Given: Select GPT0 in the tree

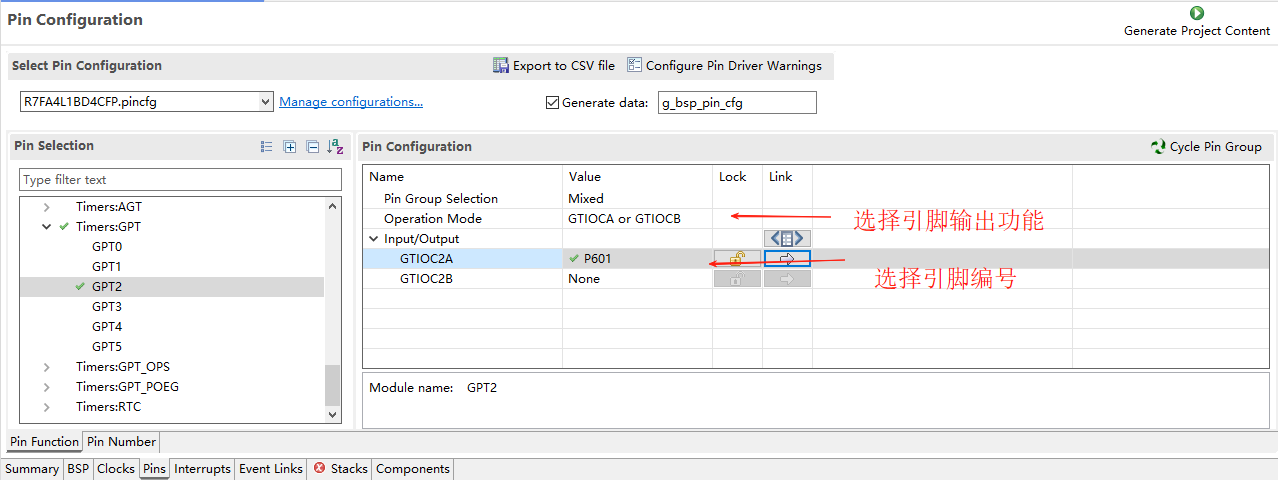Looking at the screenshot, I should (107, 247).
